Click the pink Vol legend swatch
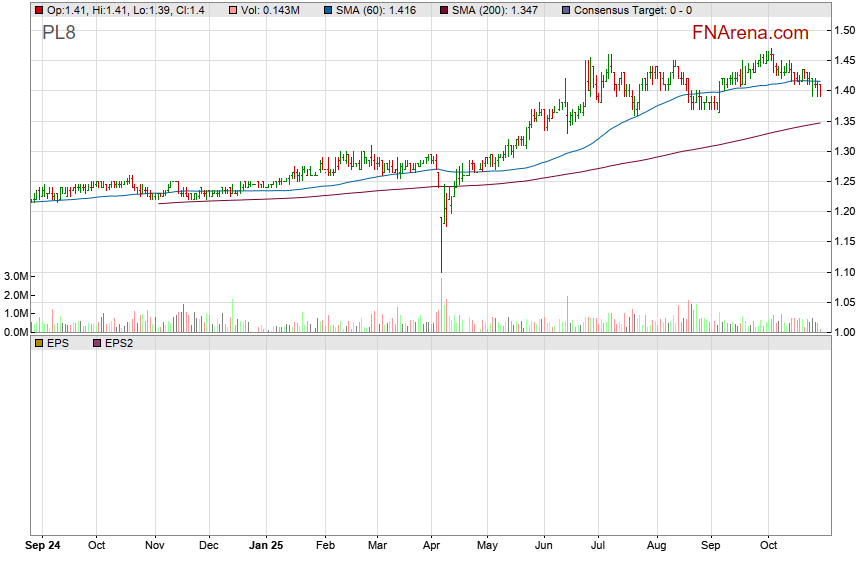 click(x=233, y=10)
